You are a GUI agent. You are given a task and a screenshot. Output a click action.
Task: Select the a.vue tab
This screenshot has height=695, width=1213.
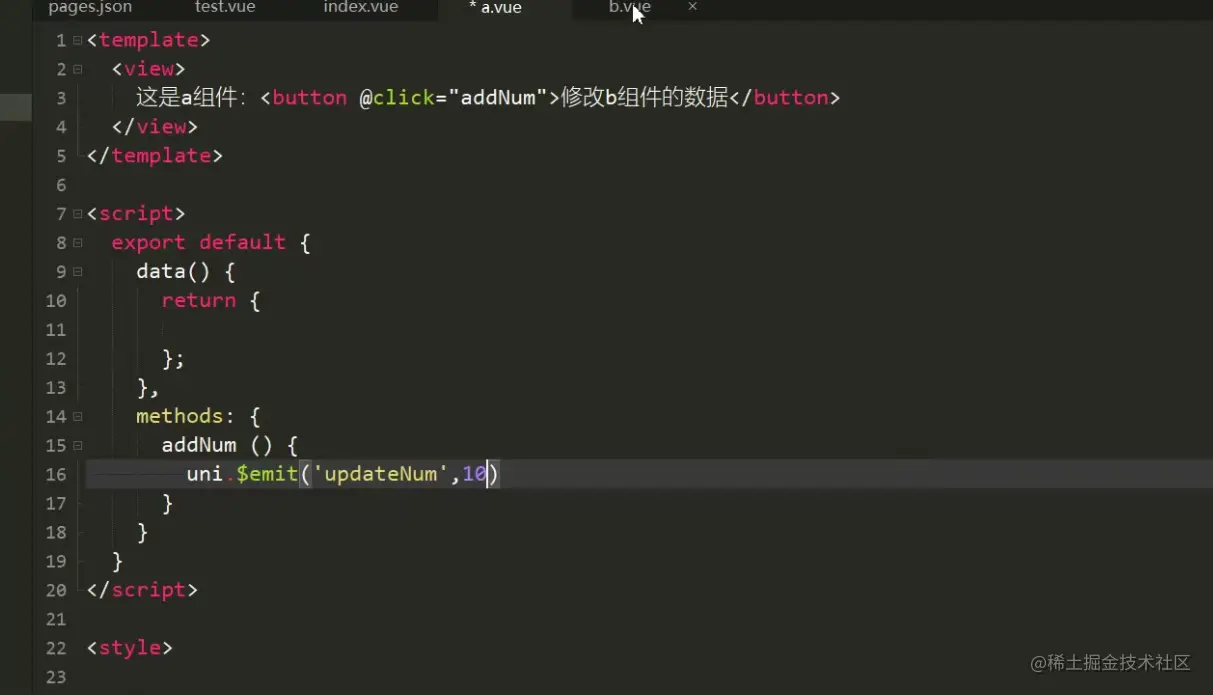[495, 8]
